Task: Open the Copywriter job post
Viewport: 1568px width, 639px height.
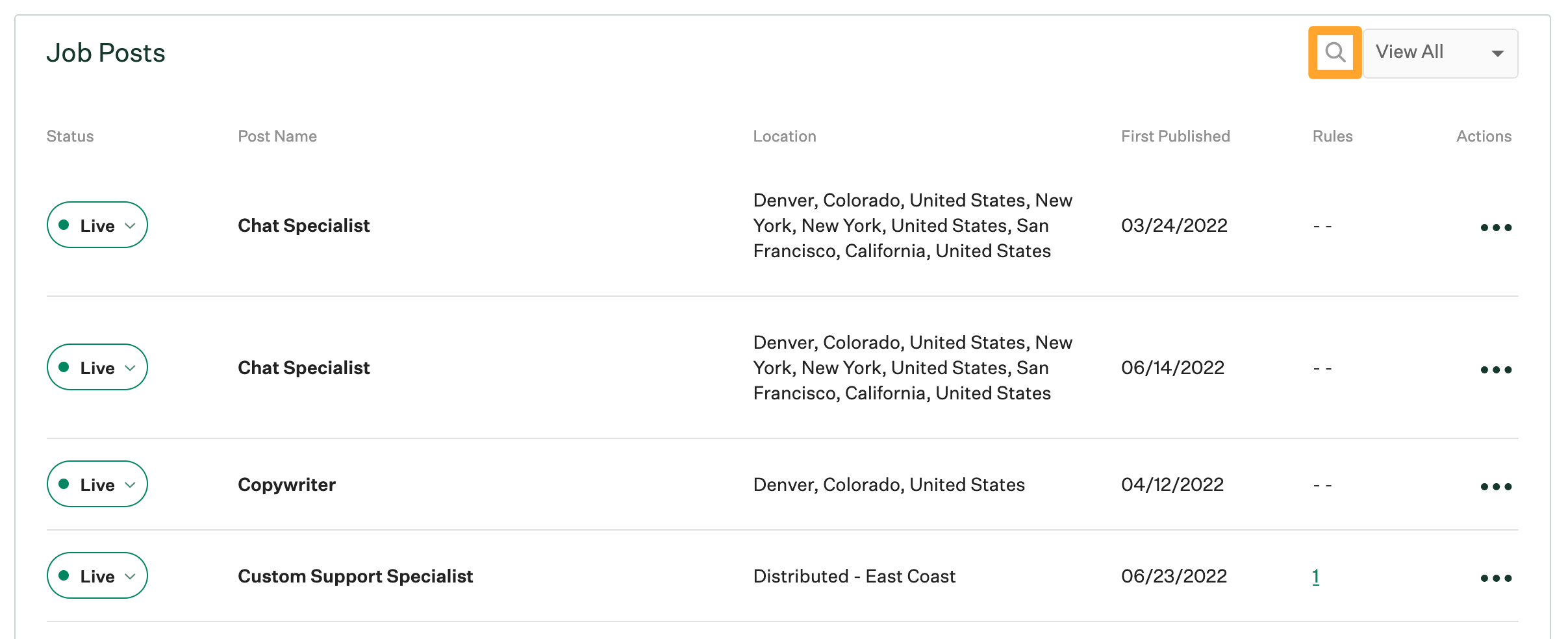Action: tap(286, 484)
